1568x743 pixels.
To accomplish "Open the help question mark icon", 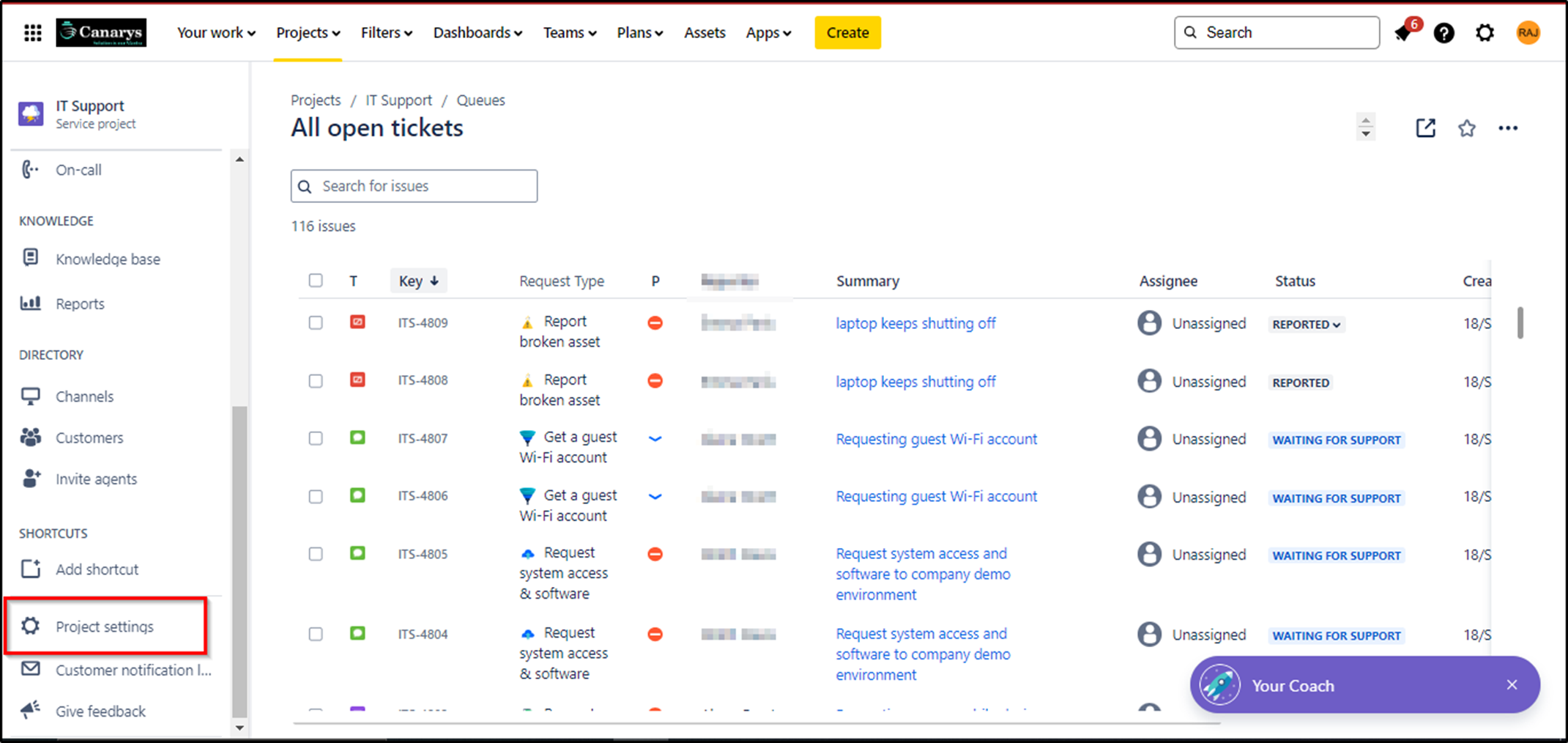I will [x=1443, y=32].
